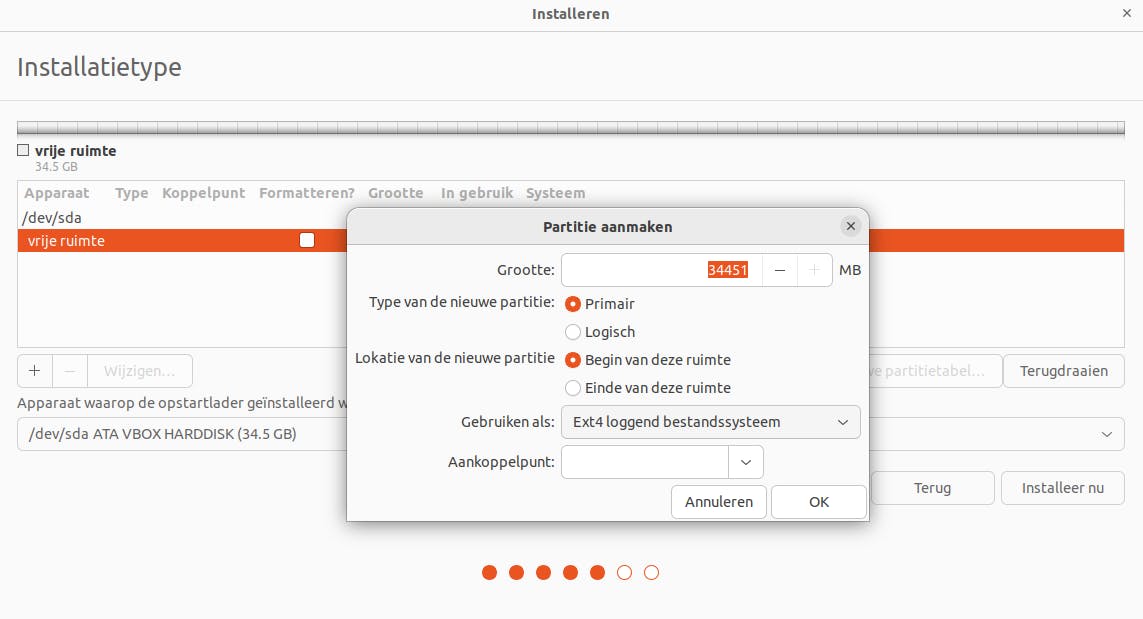Close the Installeren window
This screenshot has height=619, width=1143.
[x=1128, y=13]
